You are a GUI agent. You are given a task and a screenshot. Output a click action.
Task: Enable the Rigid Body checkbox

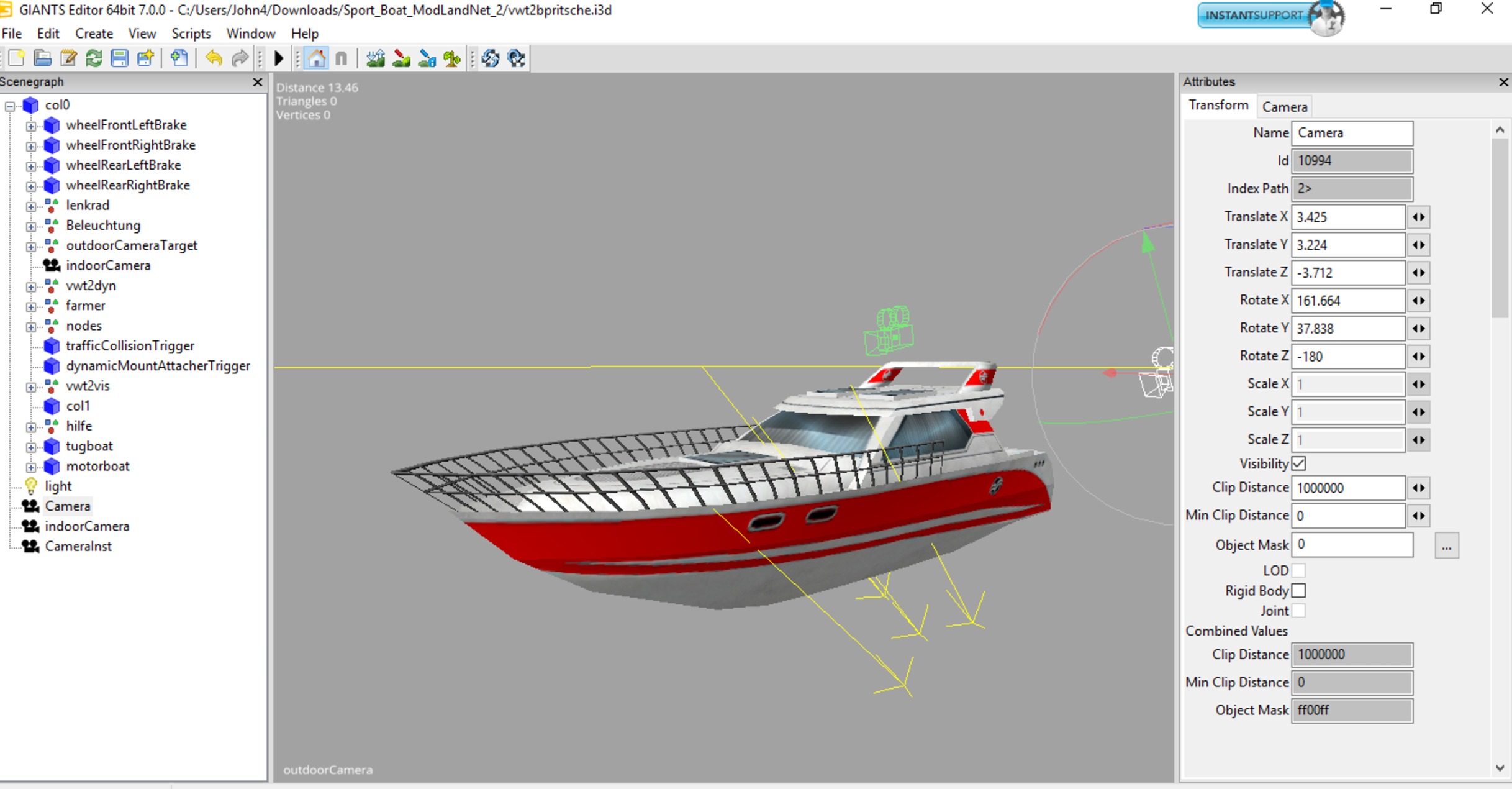[1298, 591]
